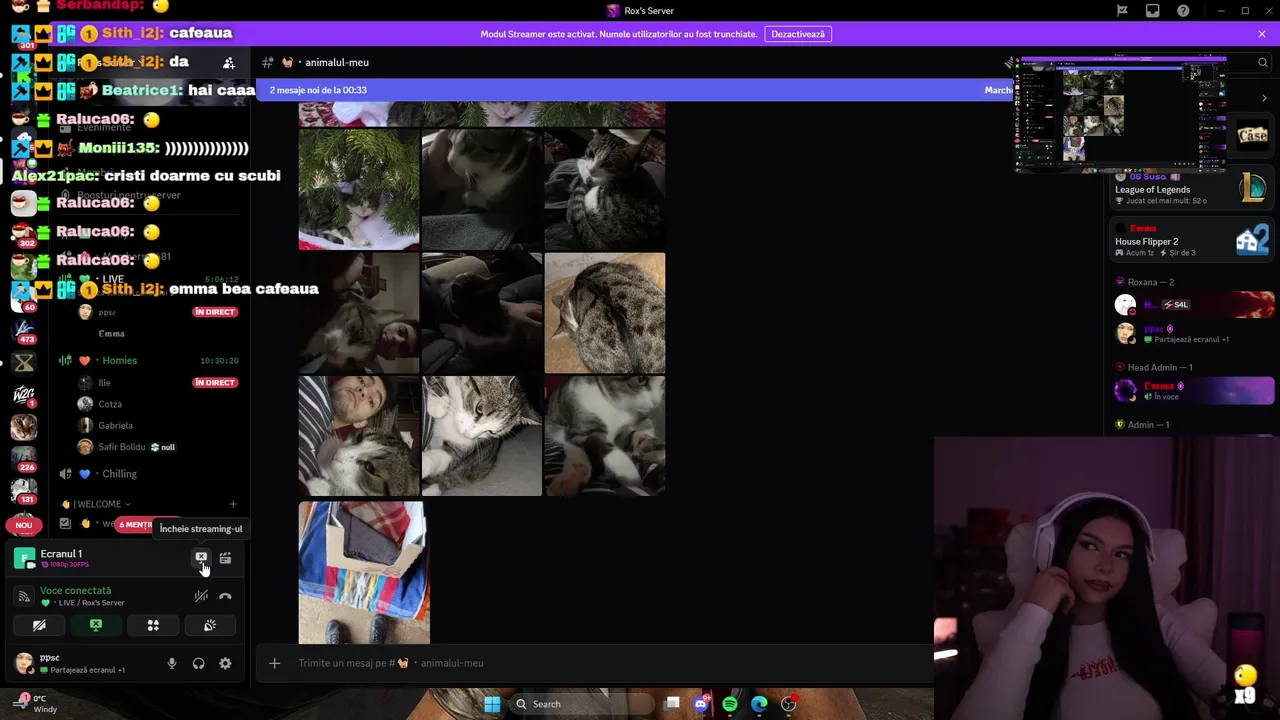Screen dimensions: 1280x720
Task: Join the Homies voice channel
Action: point(118,360)
